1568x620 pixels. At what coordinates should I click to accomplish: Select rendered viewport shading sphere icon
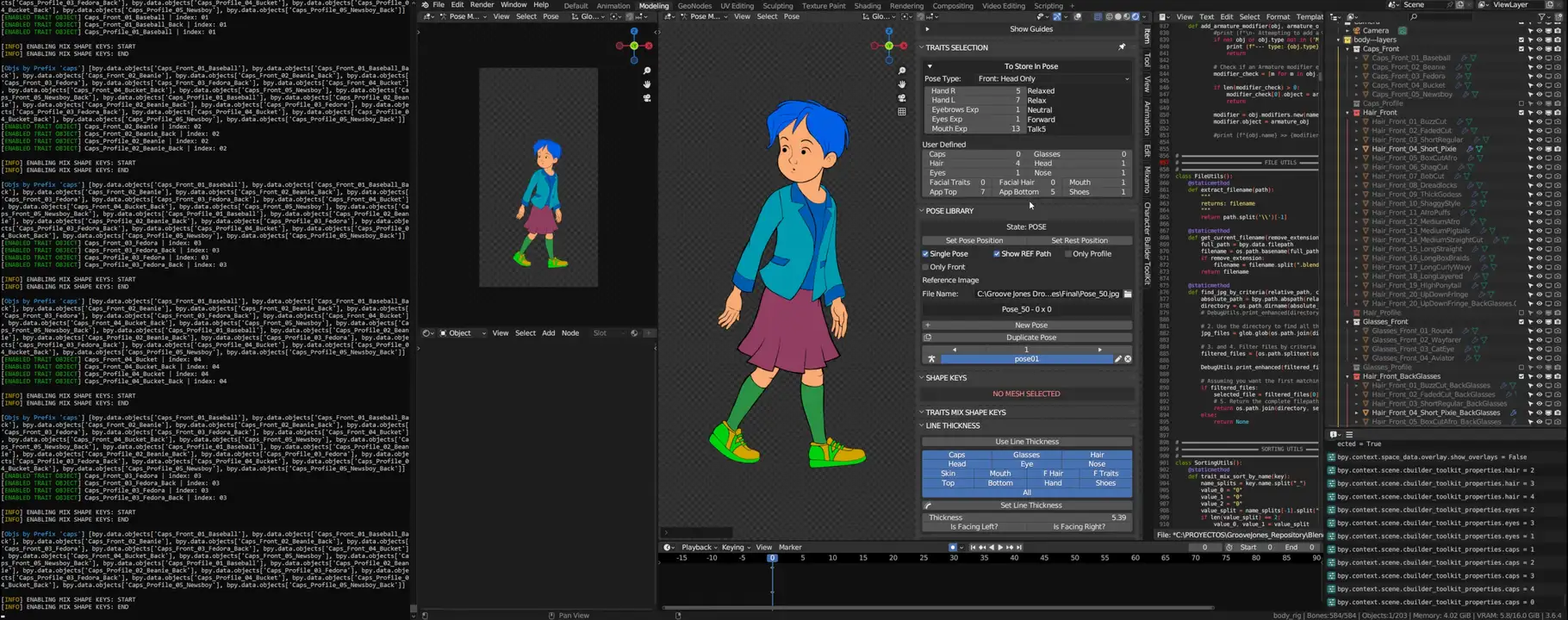tap(1136, 16)
